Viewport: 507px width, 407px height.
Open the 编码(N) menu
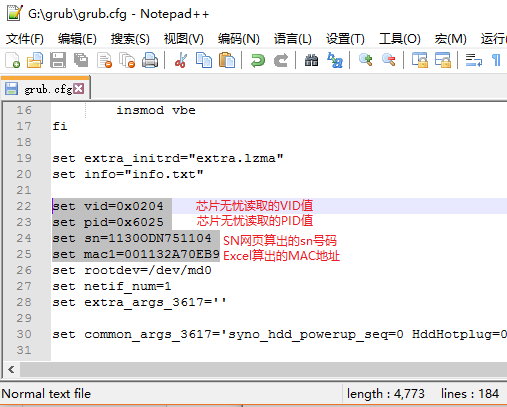(x=239, y=39)
